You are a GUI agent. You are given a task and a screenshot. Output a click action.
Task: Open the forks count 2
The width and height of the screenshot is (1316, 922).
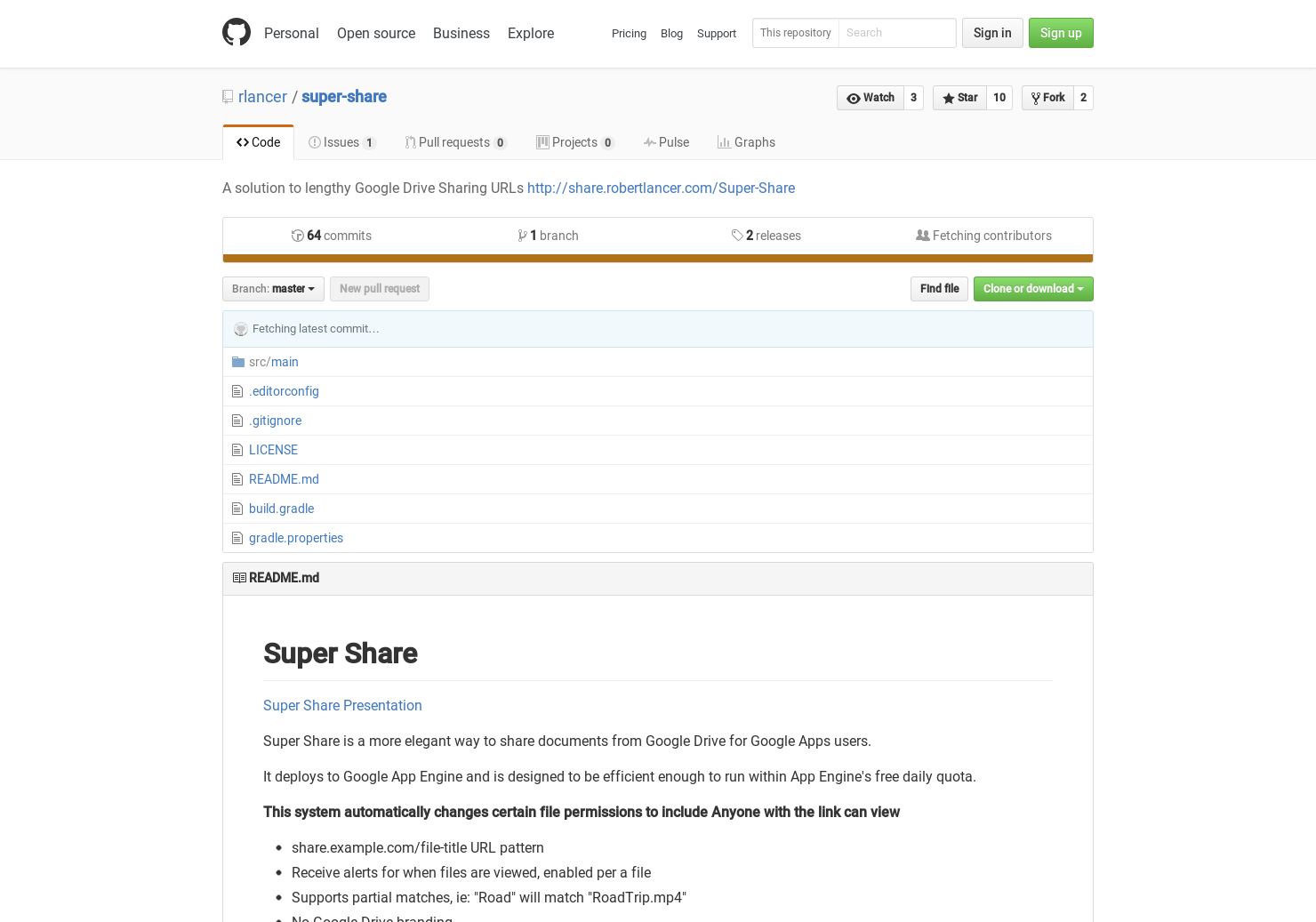(1083, 98)
